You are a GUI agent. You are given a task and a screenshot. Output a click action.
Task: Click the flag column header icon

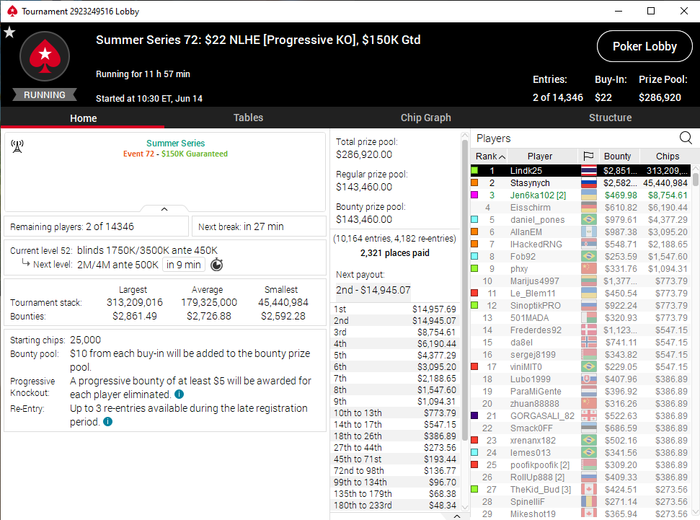pyautogui.click(x=588, y=156)
